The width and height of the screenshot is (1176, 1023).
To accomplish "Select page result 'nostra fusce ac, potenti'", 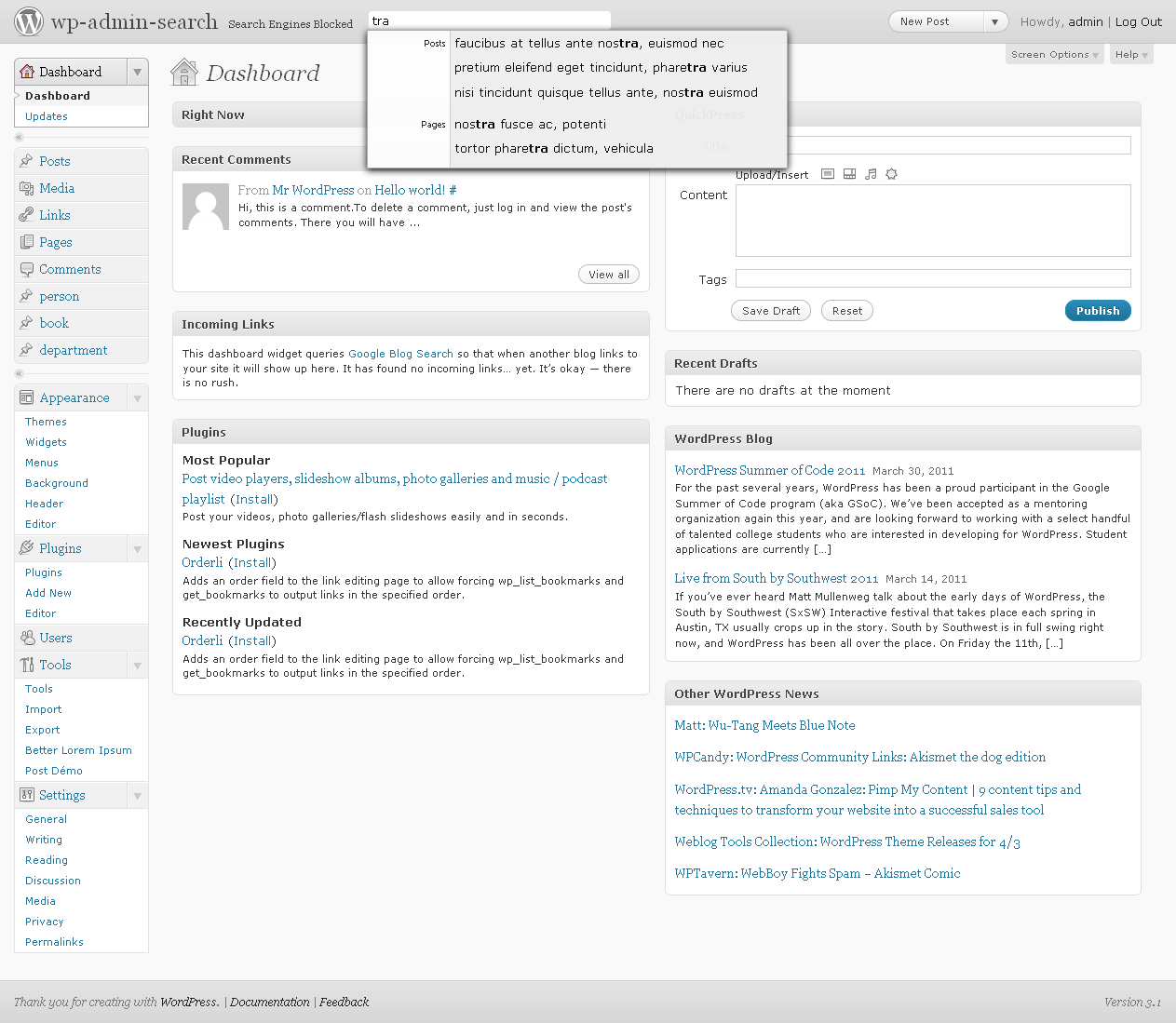I will [530, 124].
